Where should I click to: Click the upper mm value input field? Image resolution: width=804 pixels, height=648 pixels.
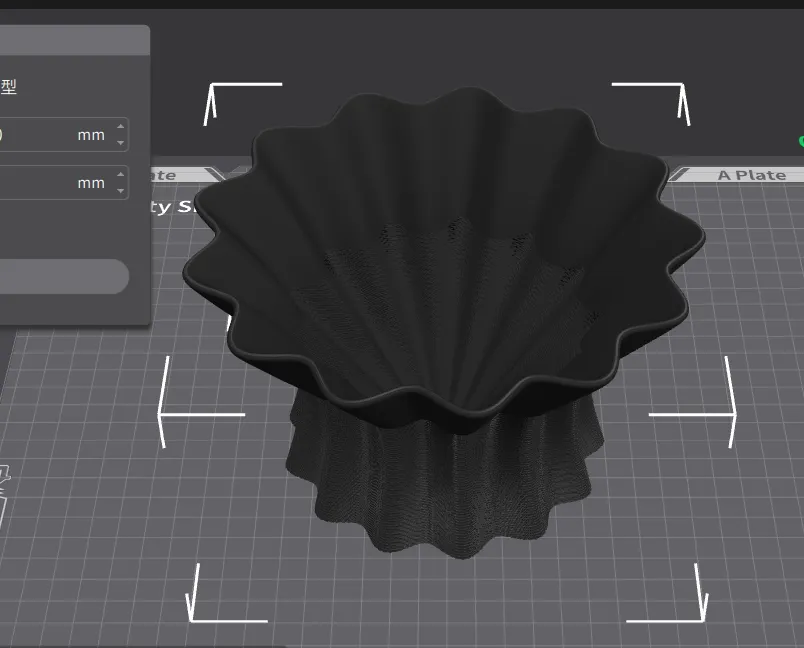(x=50, y=135)
